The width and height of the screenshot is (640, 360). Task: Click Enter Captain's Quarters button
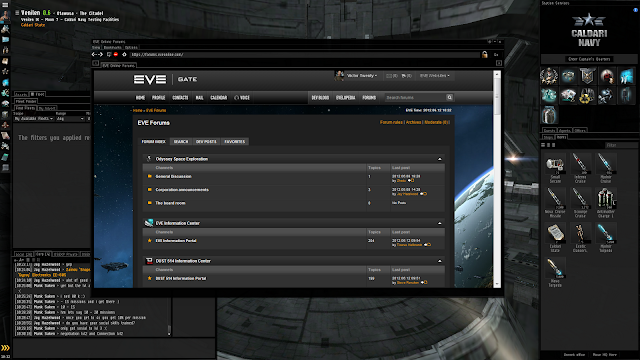(589, 59)
